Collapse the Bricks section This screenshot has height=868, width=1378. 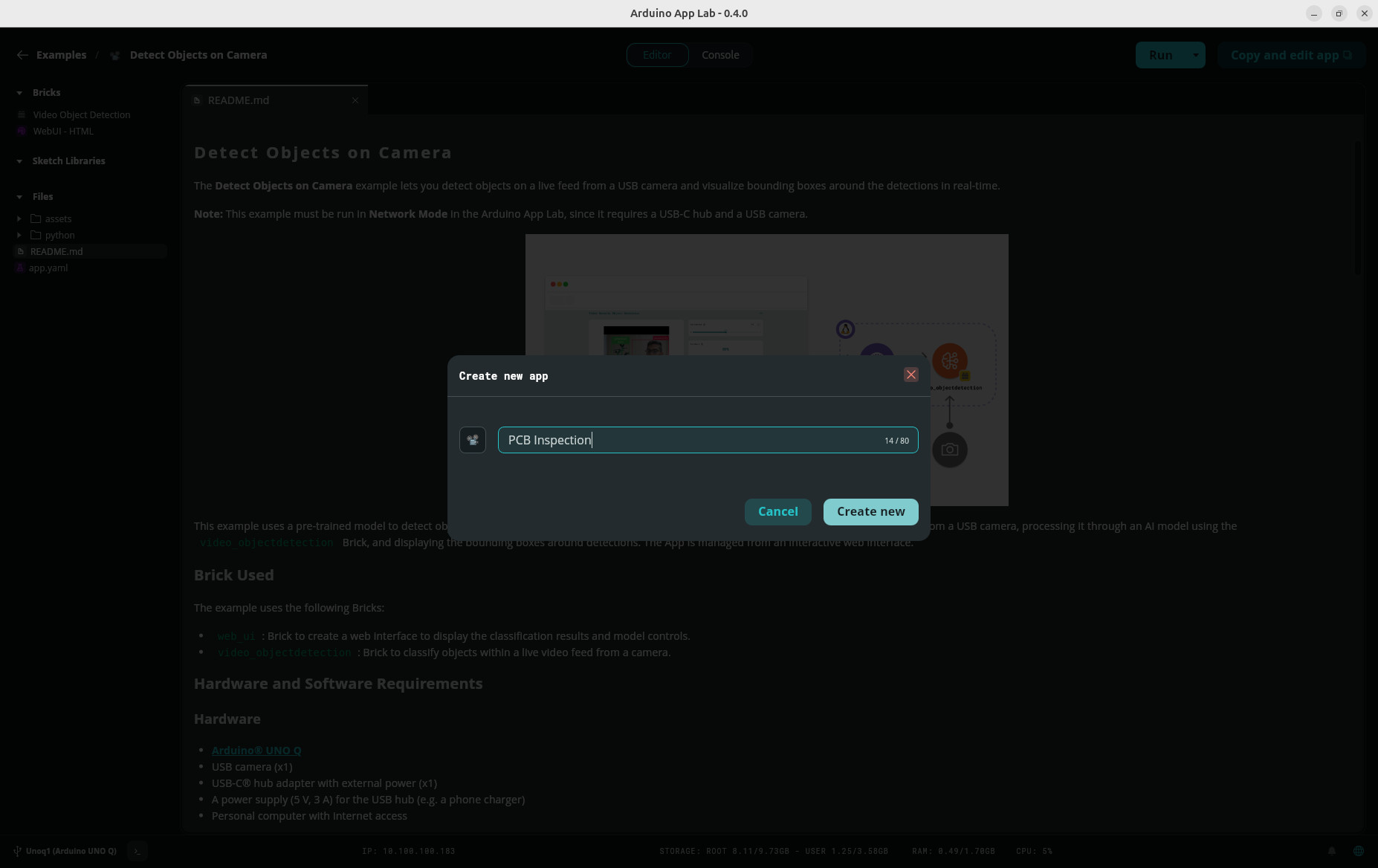pos(19,93)
